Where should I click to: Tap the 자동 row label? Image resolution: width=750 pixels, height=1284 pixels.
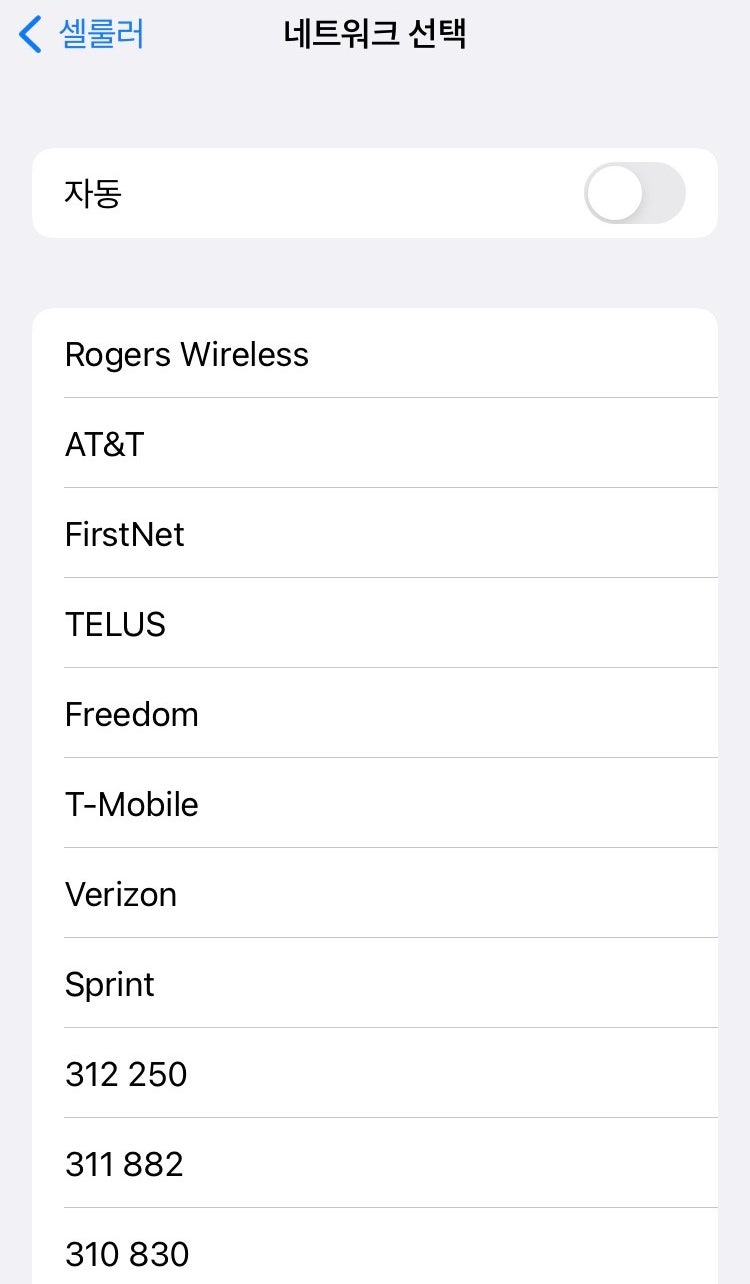pyautogui.click(x=93, y=193)
